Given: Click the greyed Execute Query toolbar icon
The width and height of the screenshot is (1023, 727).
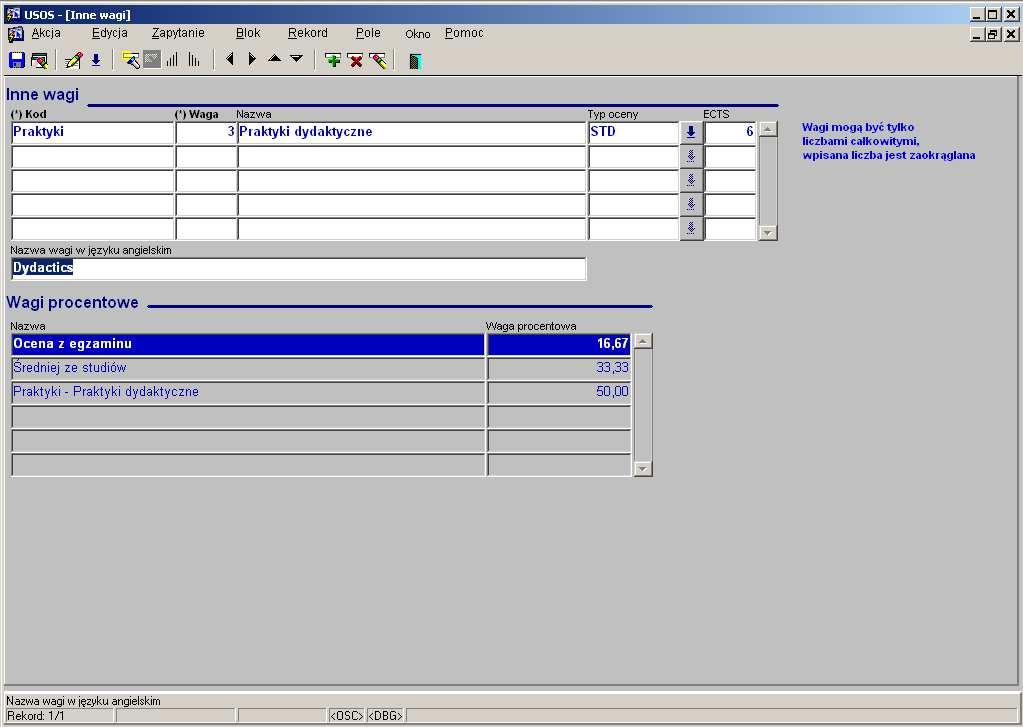Looking at the screenshot, I should (151, 61).
